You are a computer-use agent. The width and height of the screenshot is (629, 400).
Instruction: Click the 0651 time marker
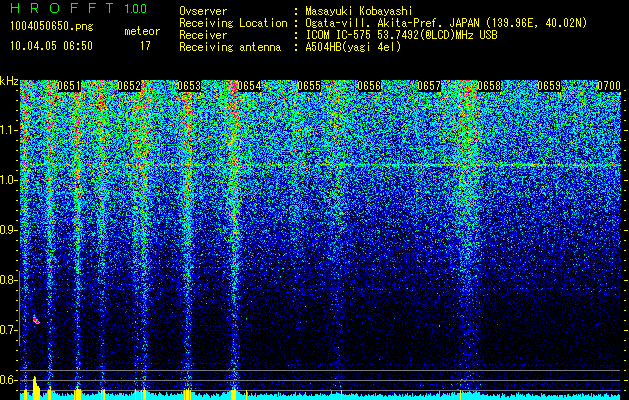coord(69,86)
